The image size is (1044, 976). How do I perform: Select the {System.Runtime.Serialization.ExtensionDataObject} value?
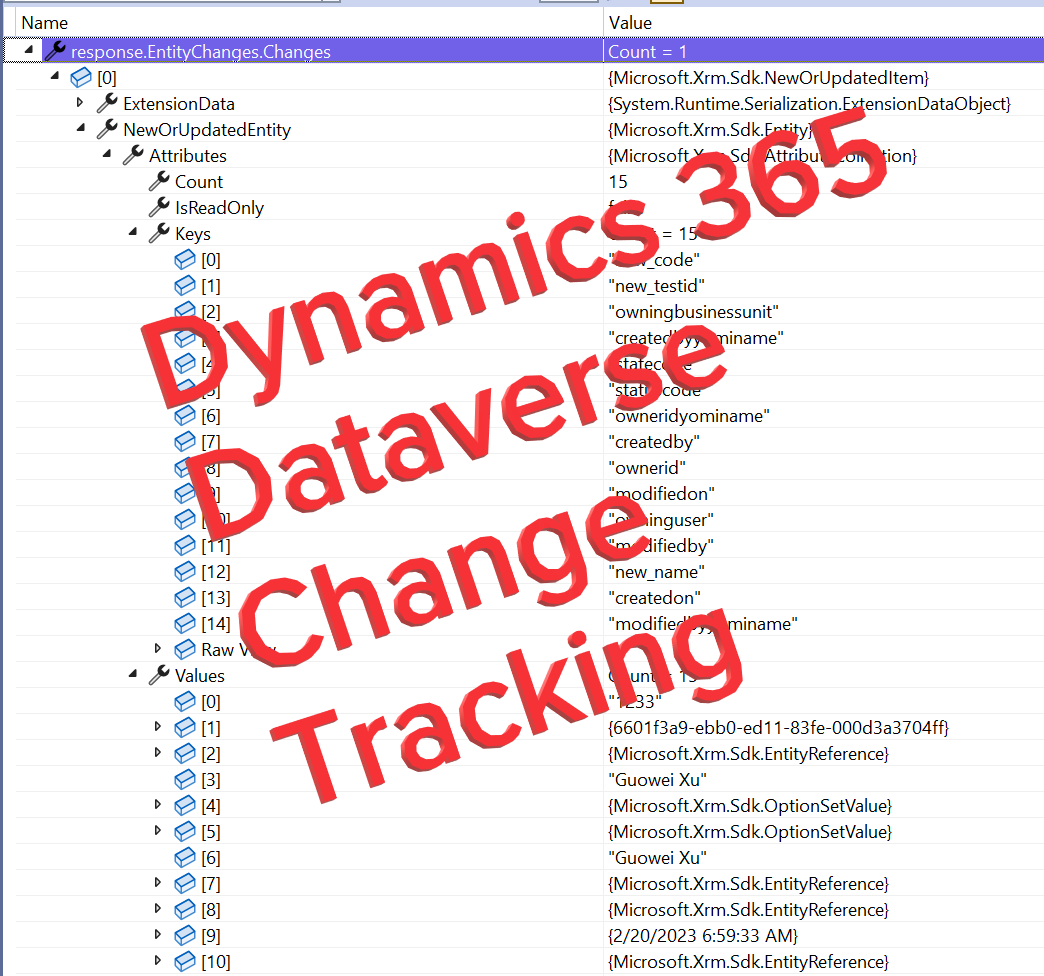810,103
